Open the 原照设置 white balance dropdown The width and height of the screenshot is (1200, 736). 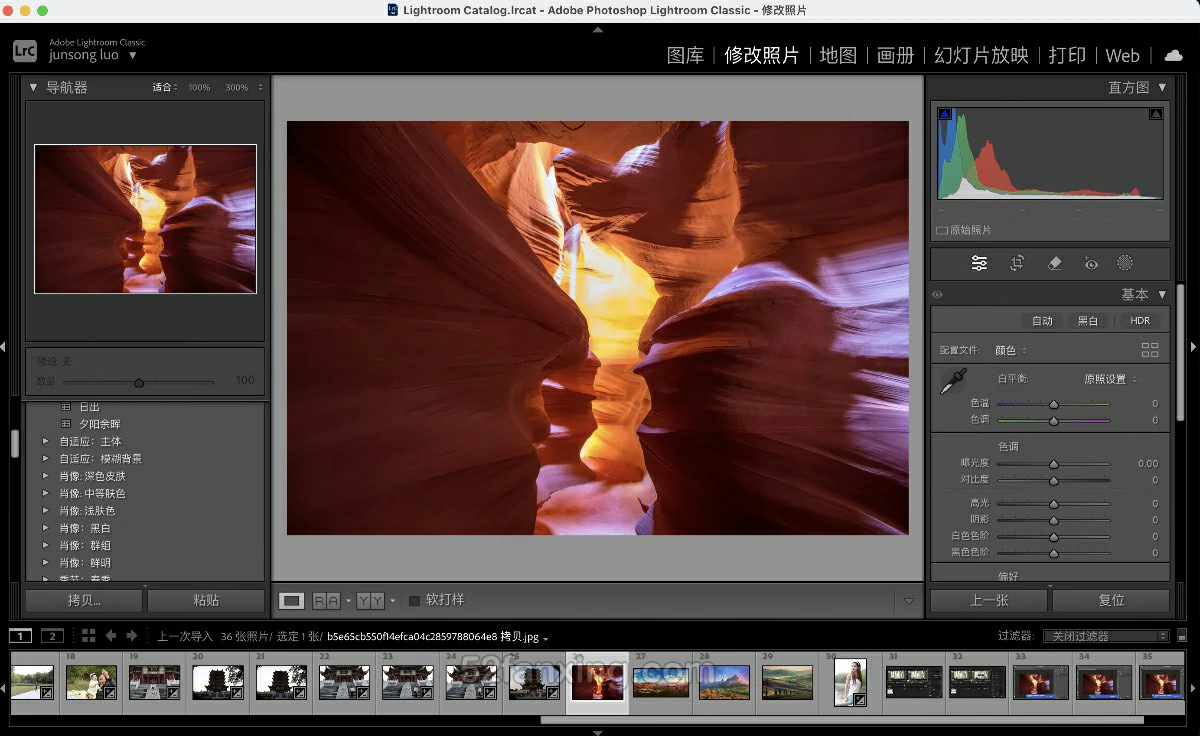pos(1110,379)
